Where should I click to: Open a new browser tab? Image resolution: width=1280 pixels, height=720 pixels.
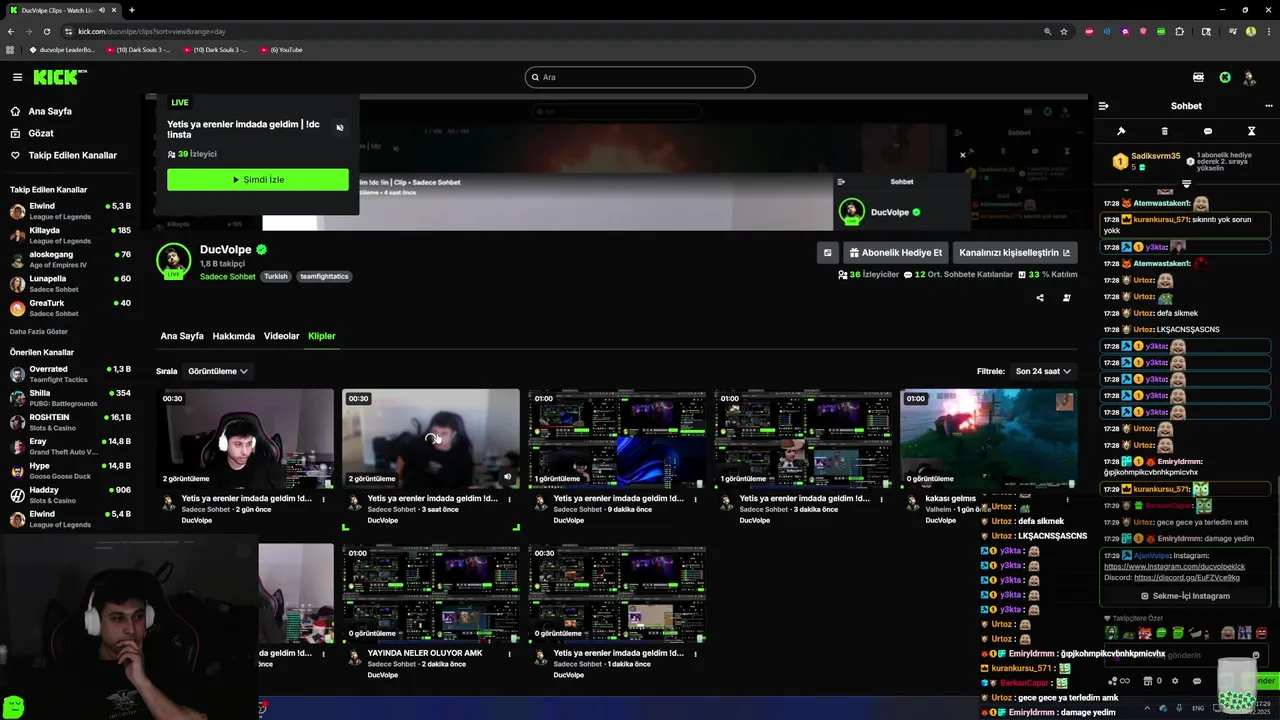tap(131, 10)
